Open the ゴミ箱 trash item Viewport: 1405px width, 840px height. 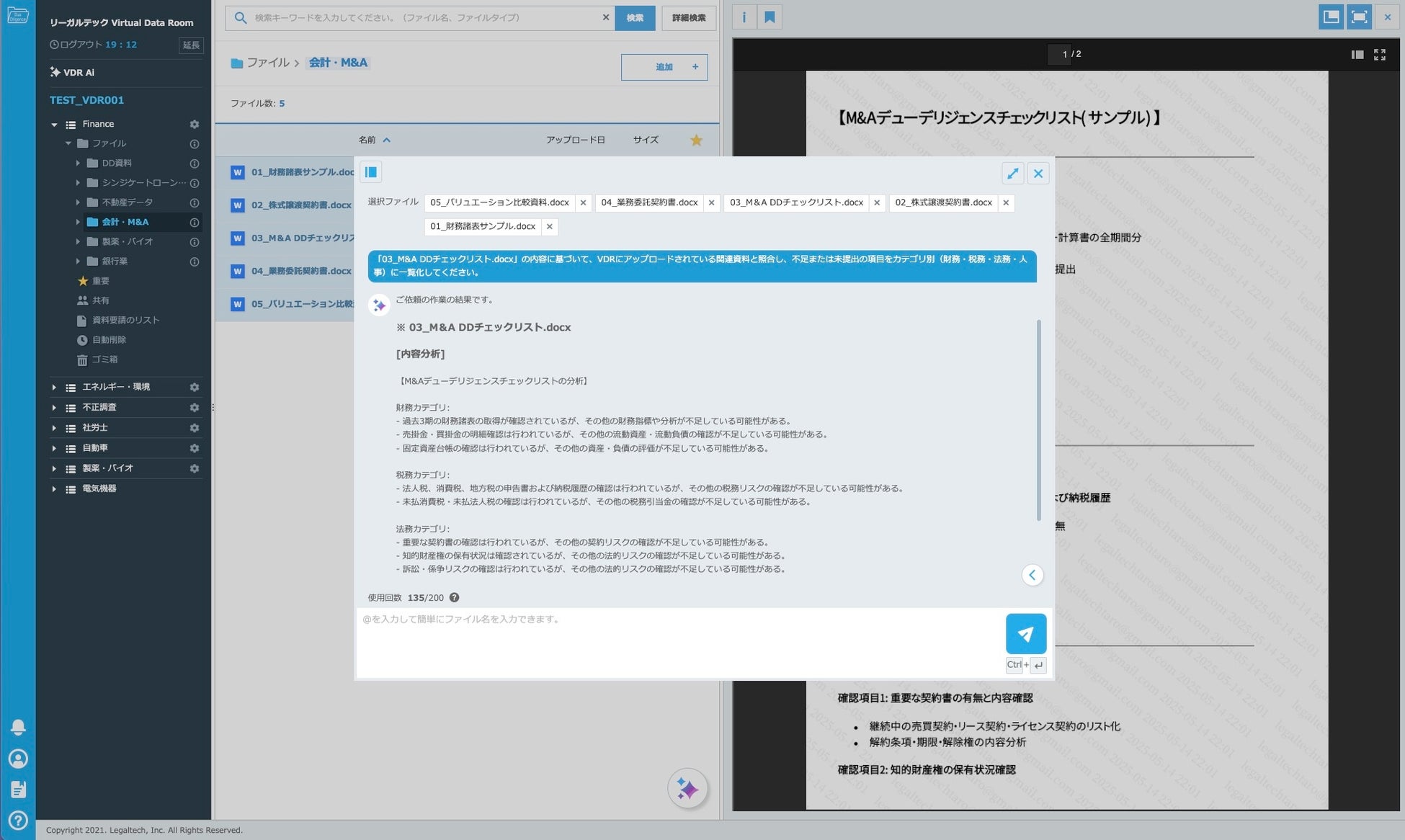[x=104, y=359]
